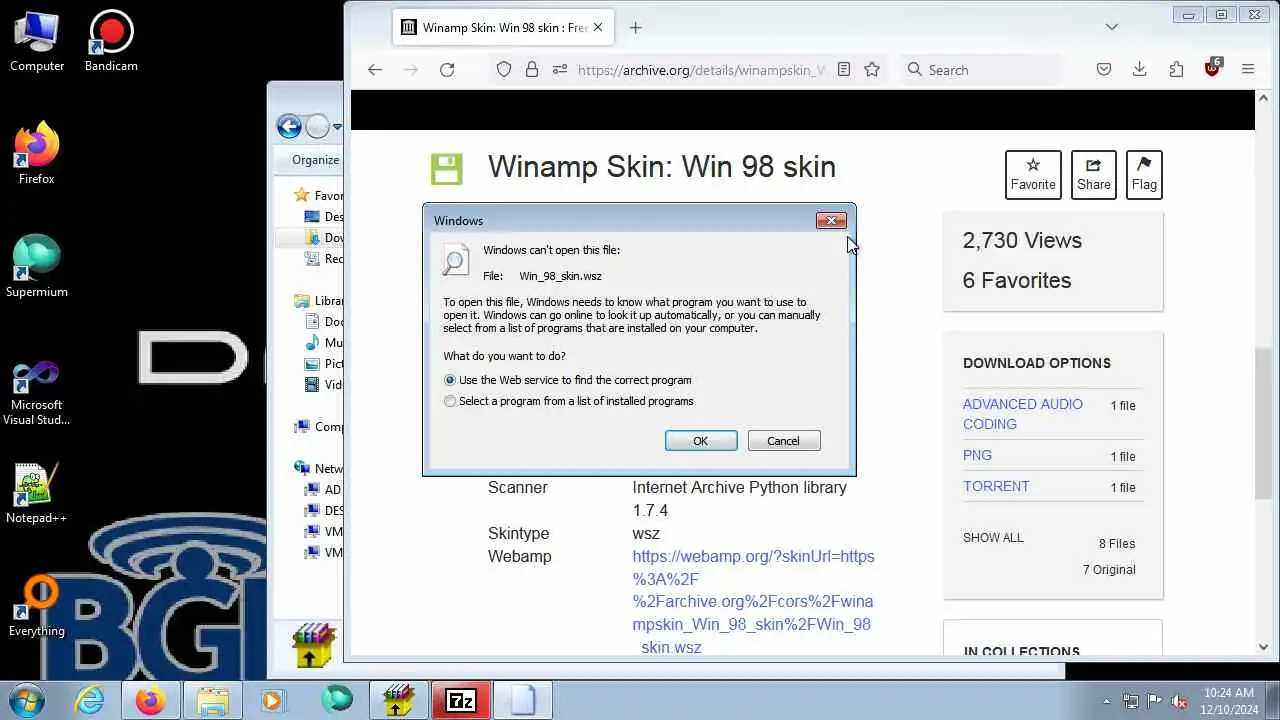Reload the archive.org page
This screenshot has height=720, width=1280.
[x=447, y=70]
